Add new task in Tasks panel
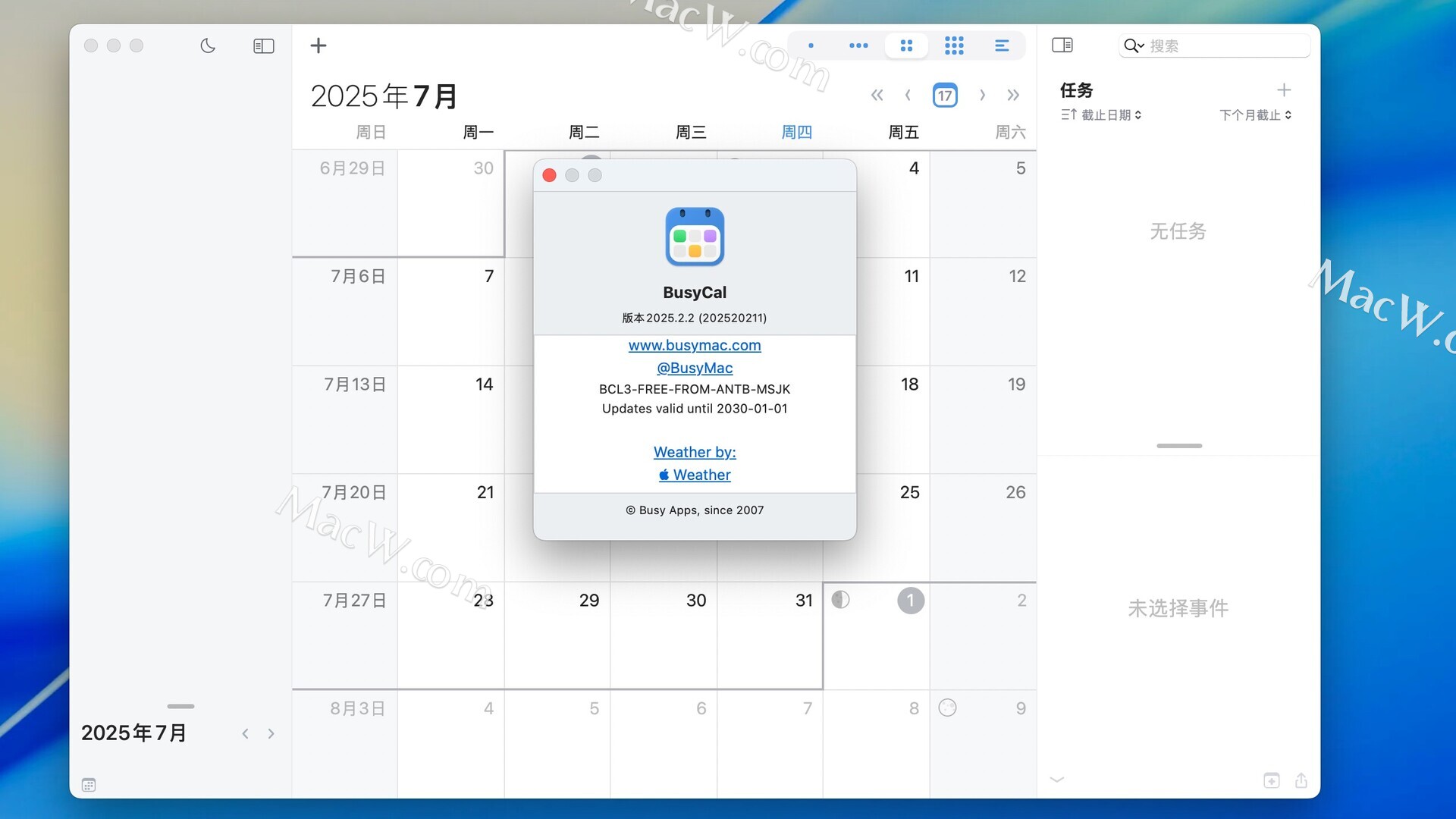Screen dimensions: 1456x819 click(1284, 90)
